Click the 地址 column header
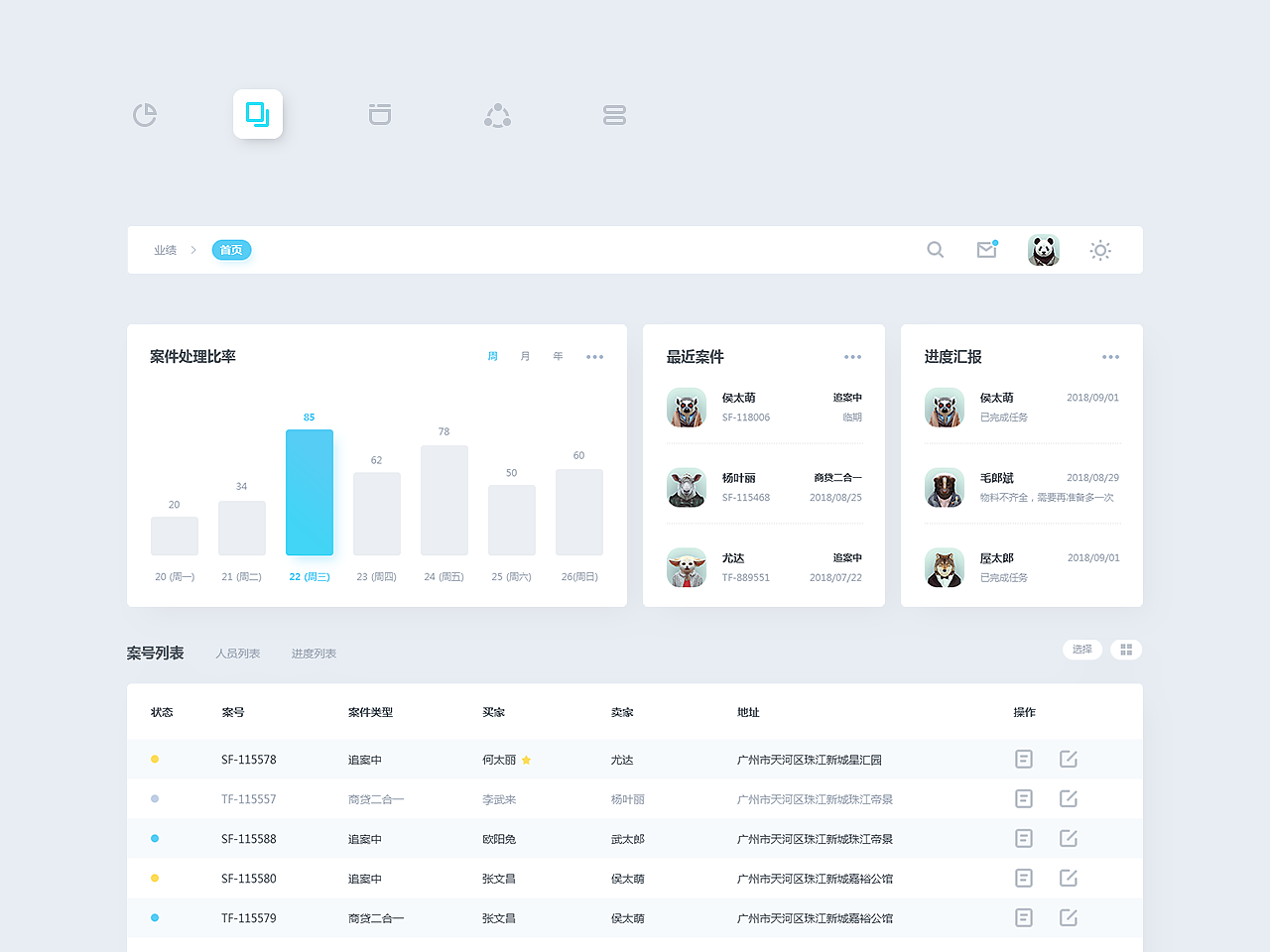The image size is (1270, 952). (748, 712)
